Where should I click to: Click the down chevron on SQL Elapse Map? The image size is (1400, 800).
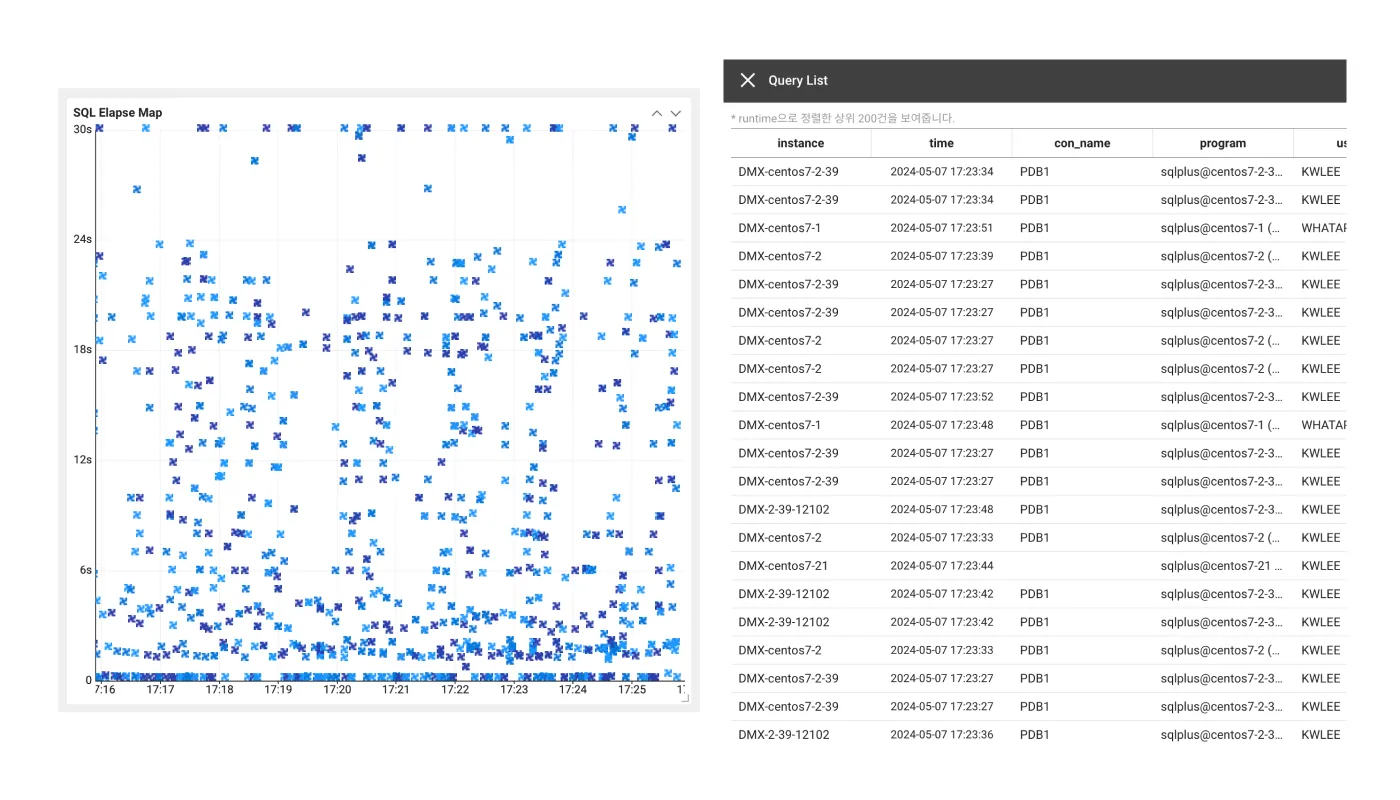pyautogui.click(x=676, y=113)
